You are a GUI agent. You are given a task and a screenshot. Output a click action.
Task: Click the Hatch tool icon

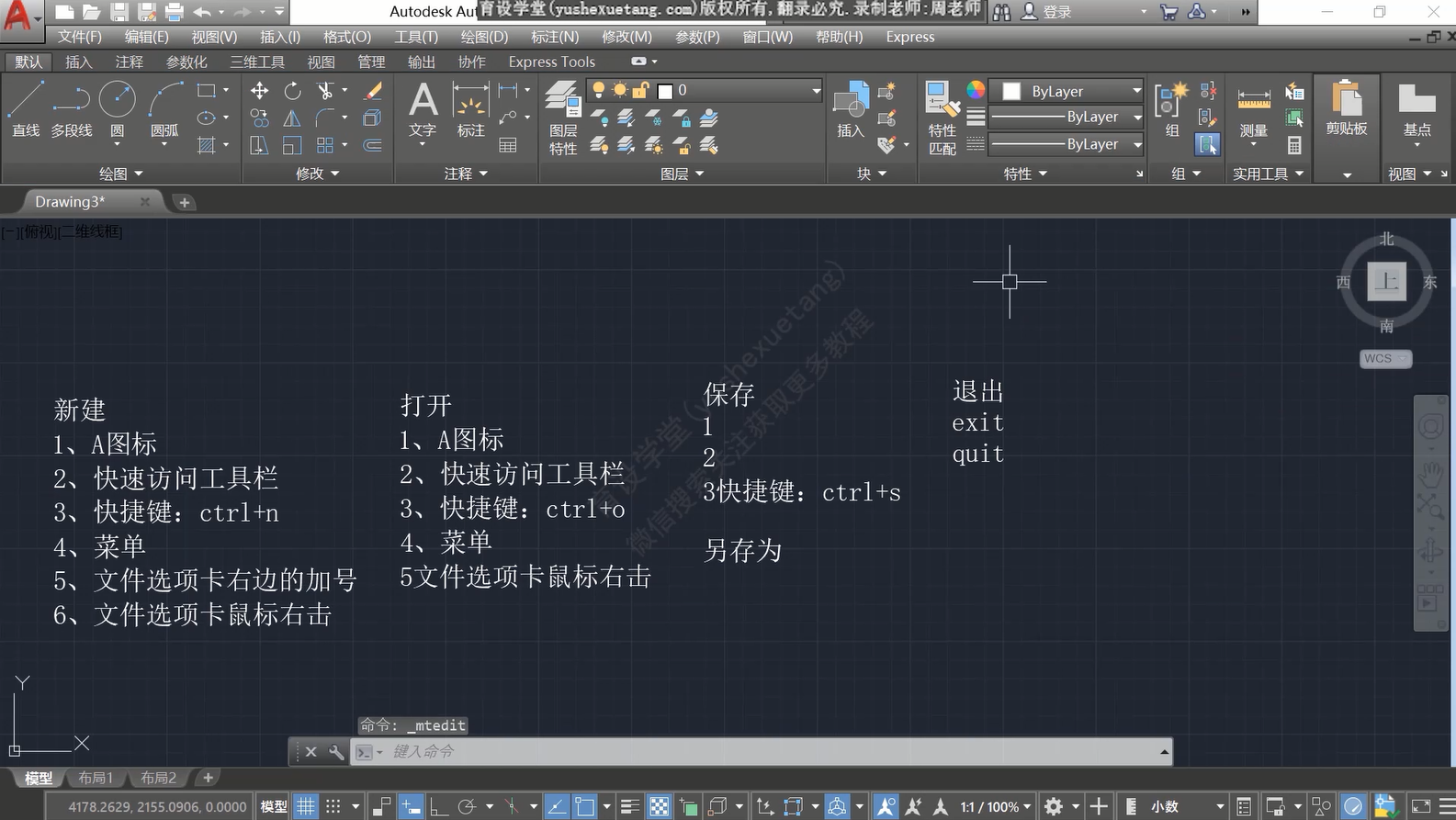tap(207, 145)
